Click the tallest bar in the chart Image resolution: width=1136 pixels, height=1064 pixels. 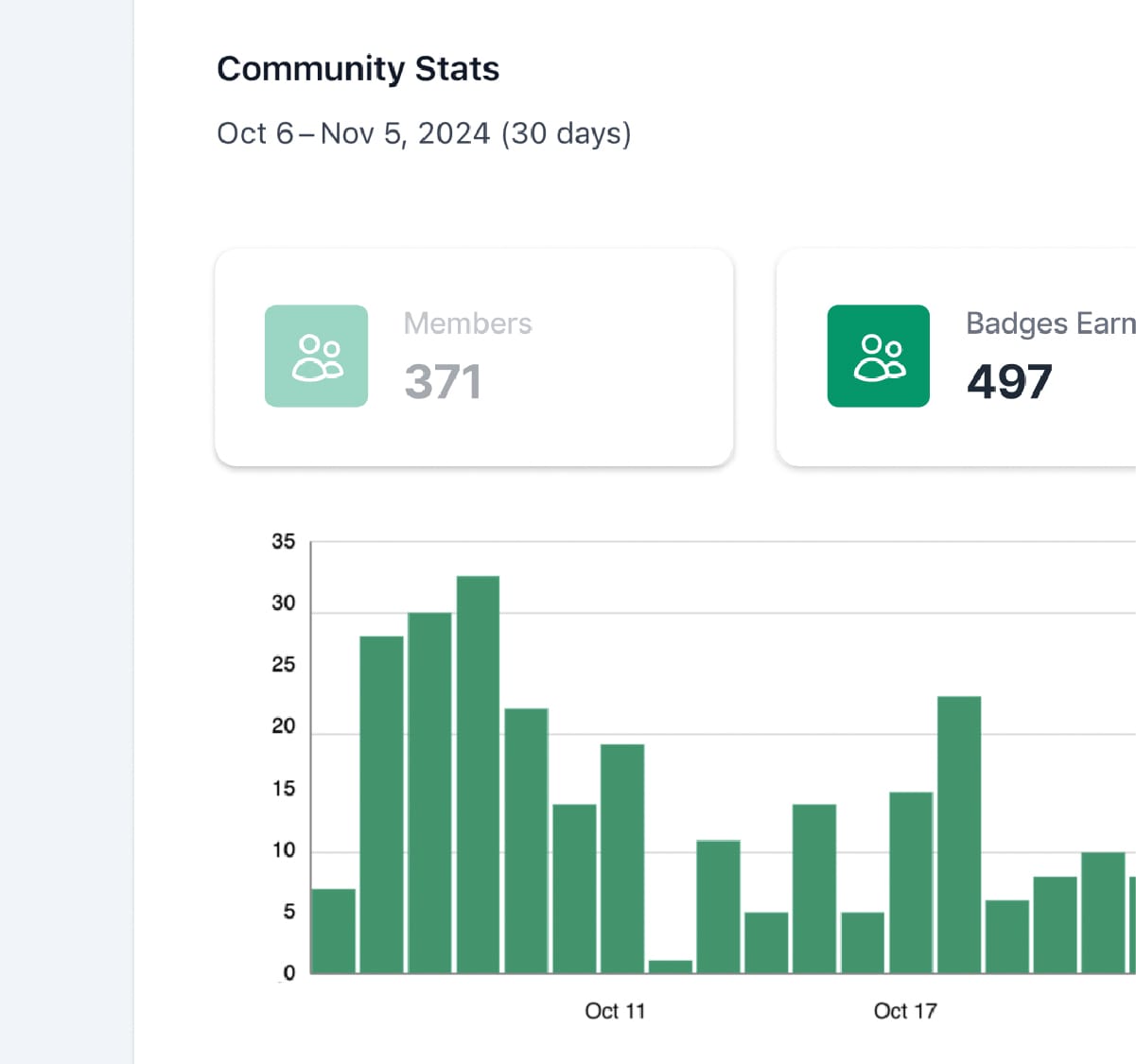pyautogui.click(x=478, y=774)
